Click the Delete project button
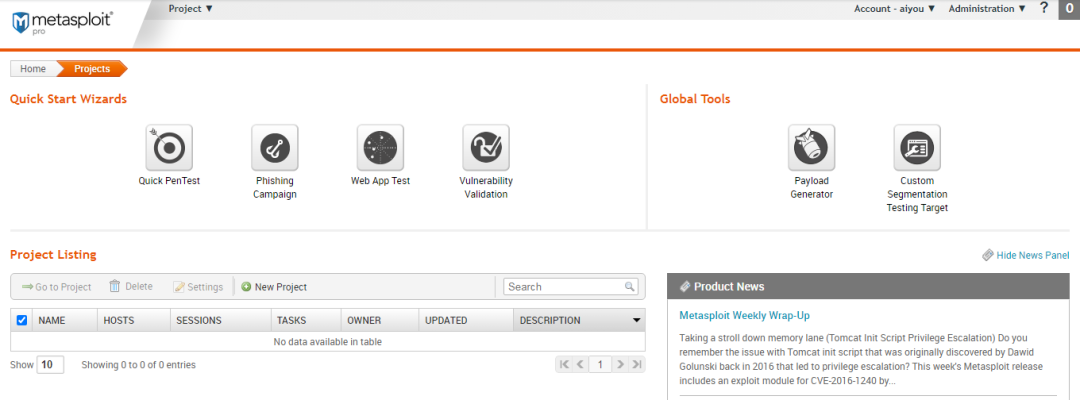The image size is (1080, 400). 131,286
